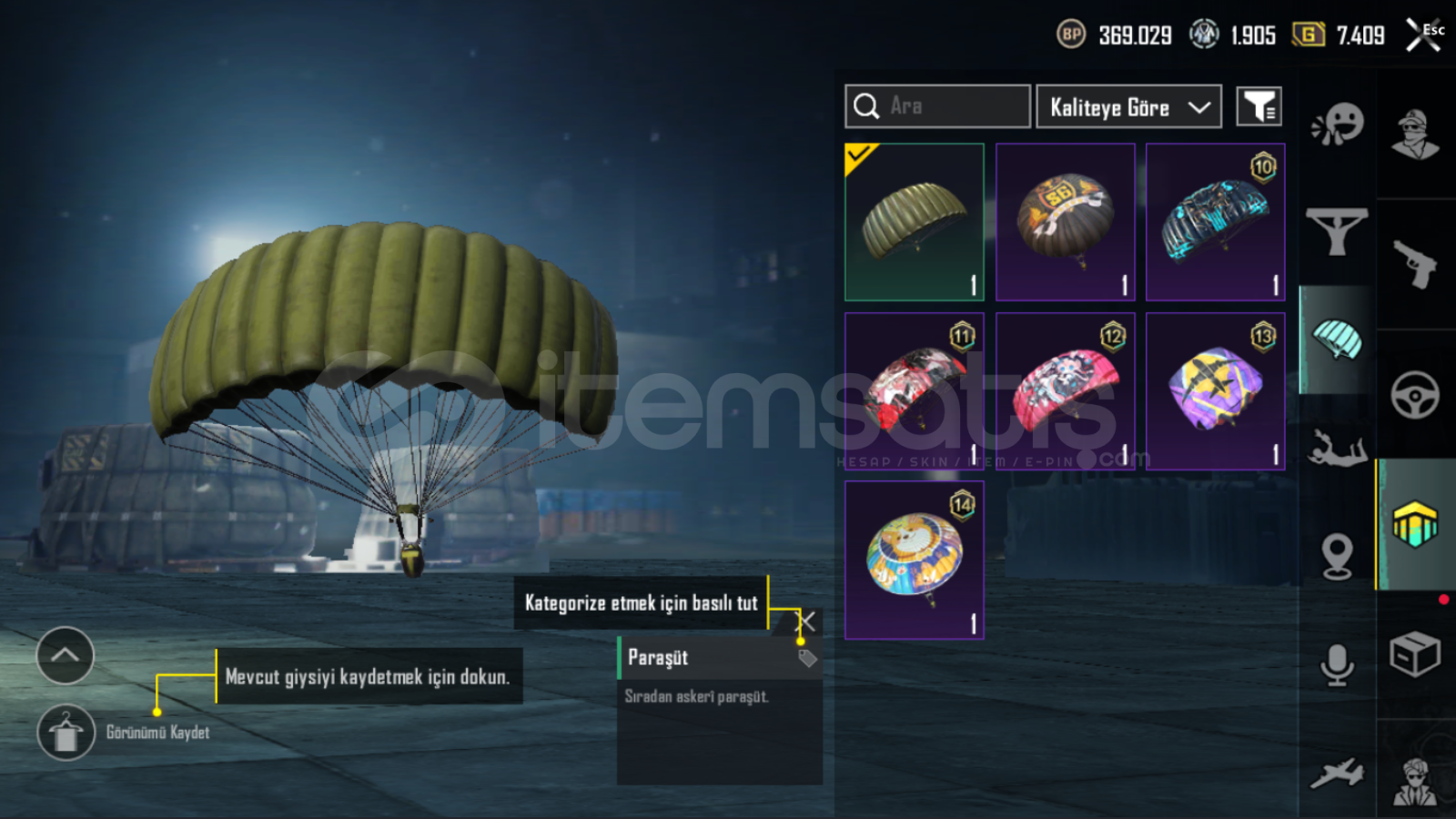1456x819 pixels.
Task: Open the map pin category icon
Action: [x=1337, y=556]
